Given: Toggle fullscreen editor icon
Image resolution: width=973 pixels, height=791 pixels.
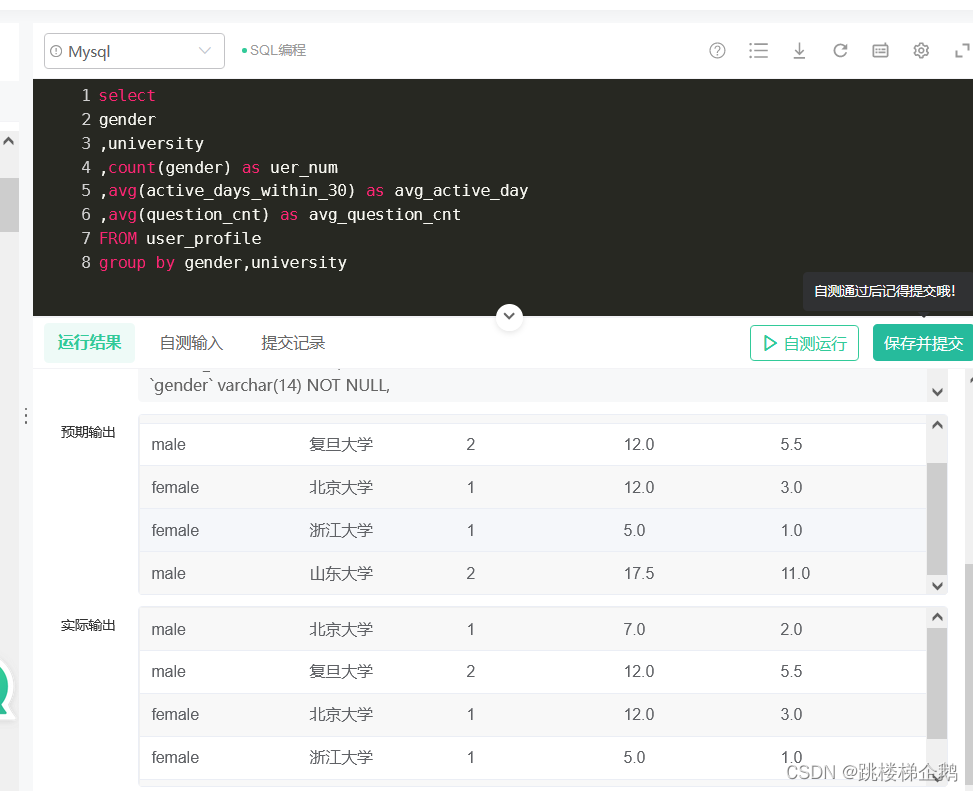Looking at the screenshot, I should (x=962, y=51).
